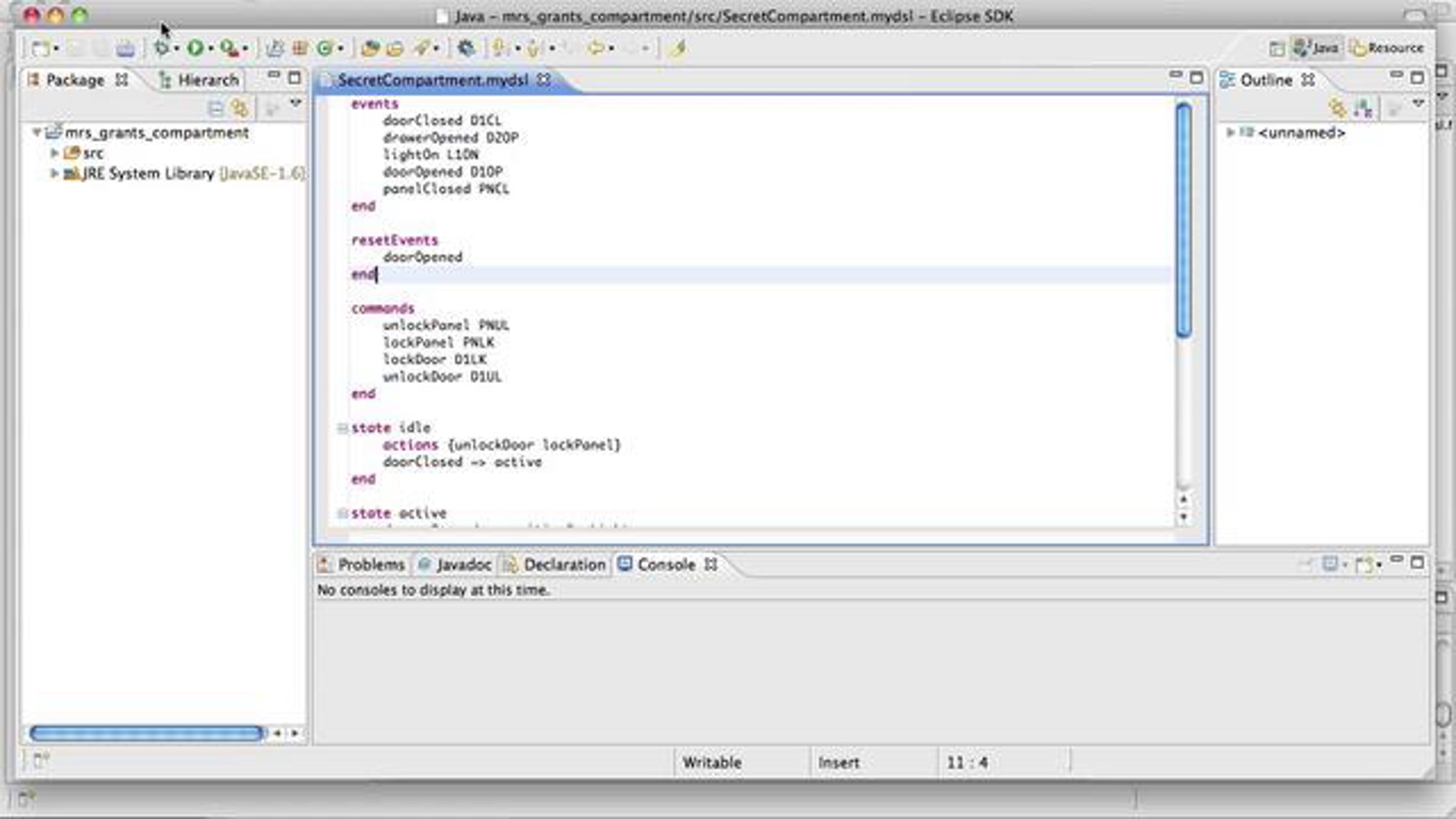1456x819 pixels.
Task: Toggle code folding for state active
Action: (342, 513)
